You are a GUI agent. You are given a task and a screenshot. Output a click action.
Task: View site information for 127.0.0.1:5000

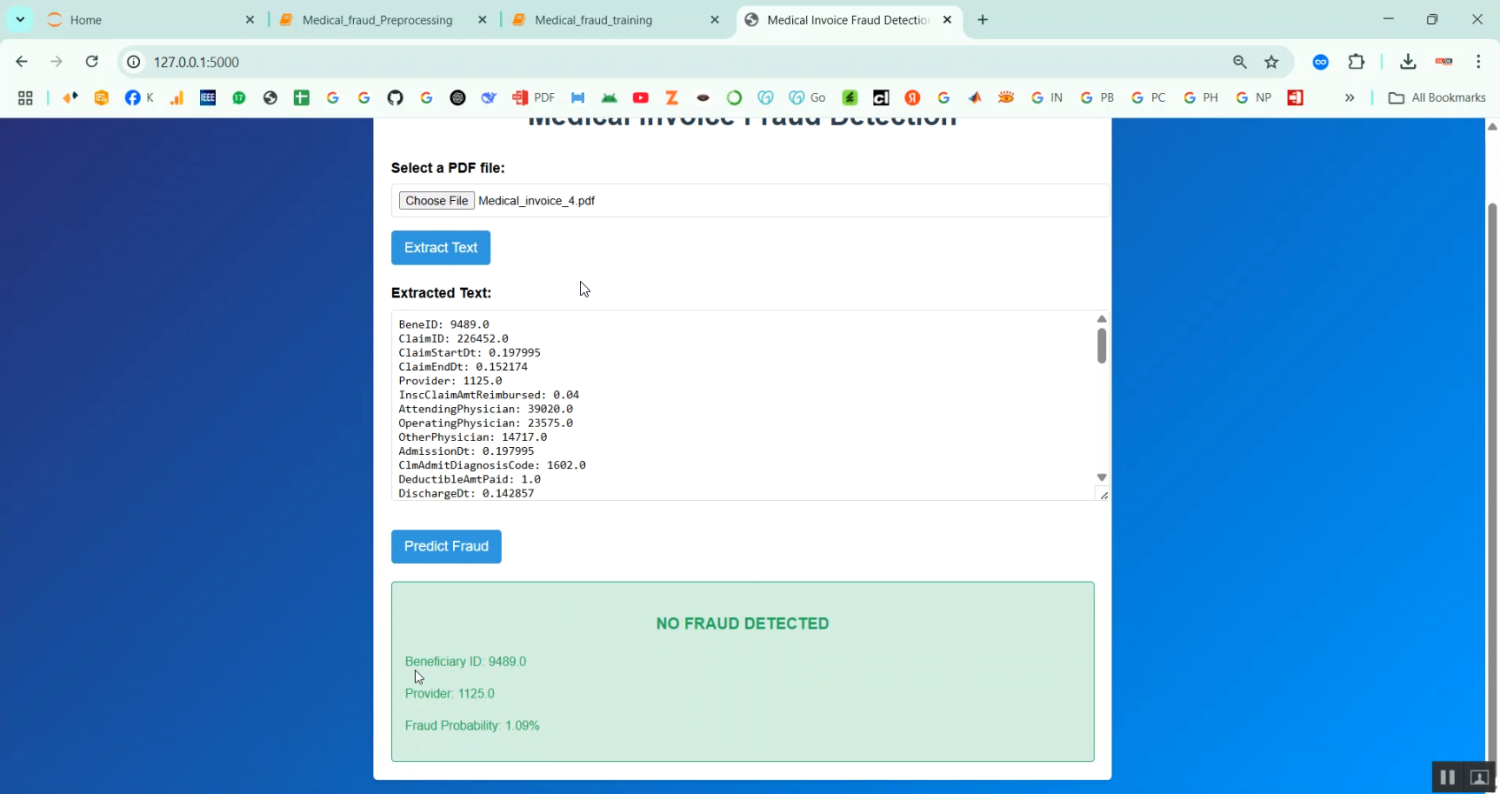[134, 62]
